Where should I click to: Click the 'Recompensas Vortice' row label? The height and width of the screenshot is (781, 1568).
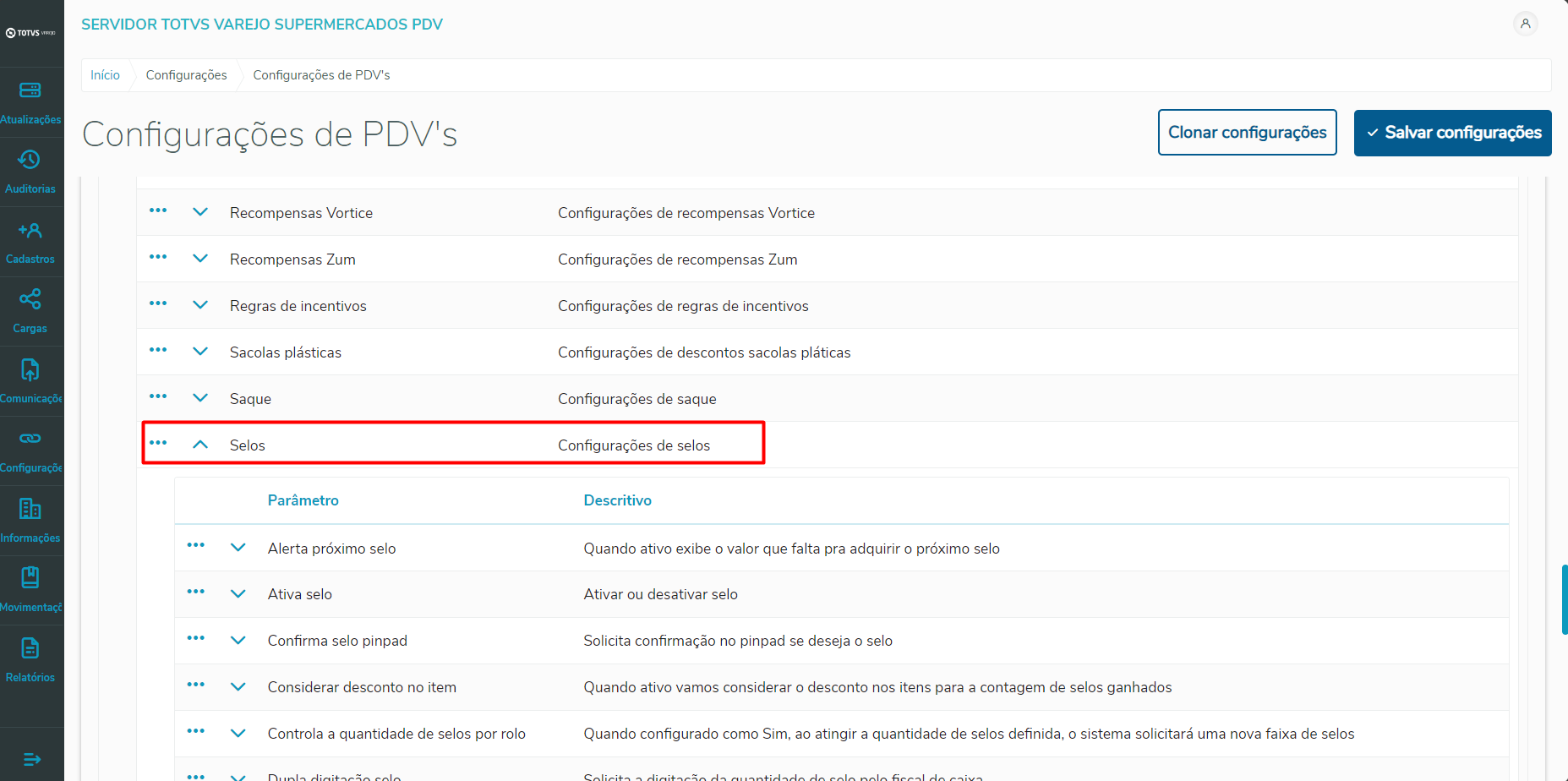pyautogui.click(x=301, y=213)
